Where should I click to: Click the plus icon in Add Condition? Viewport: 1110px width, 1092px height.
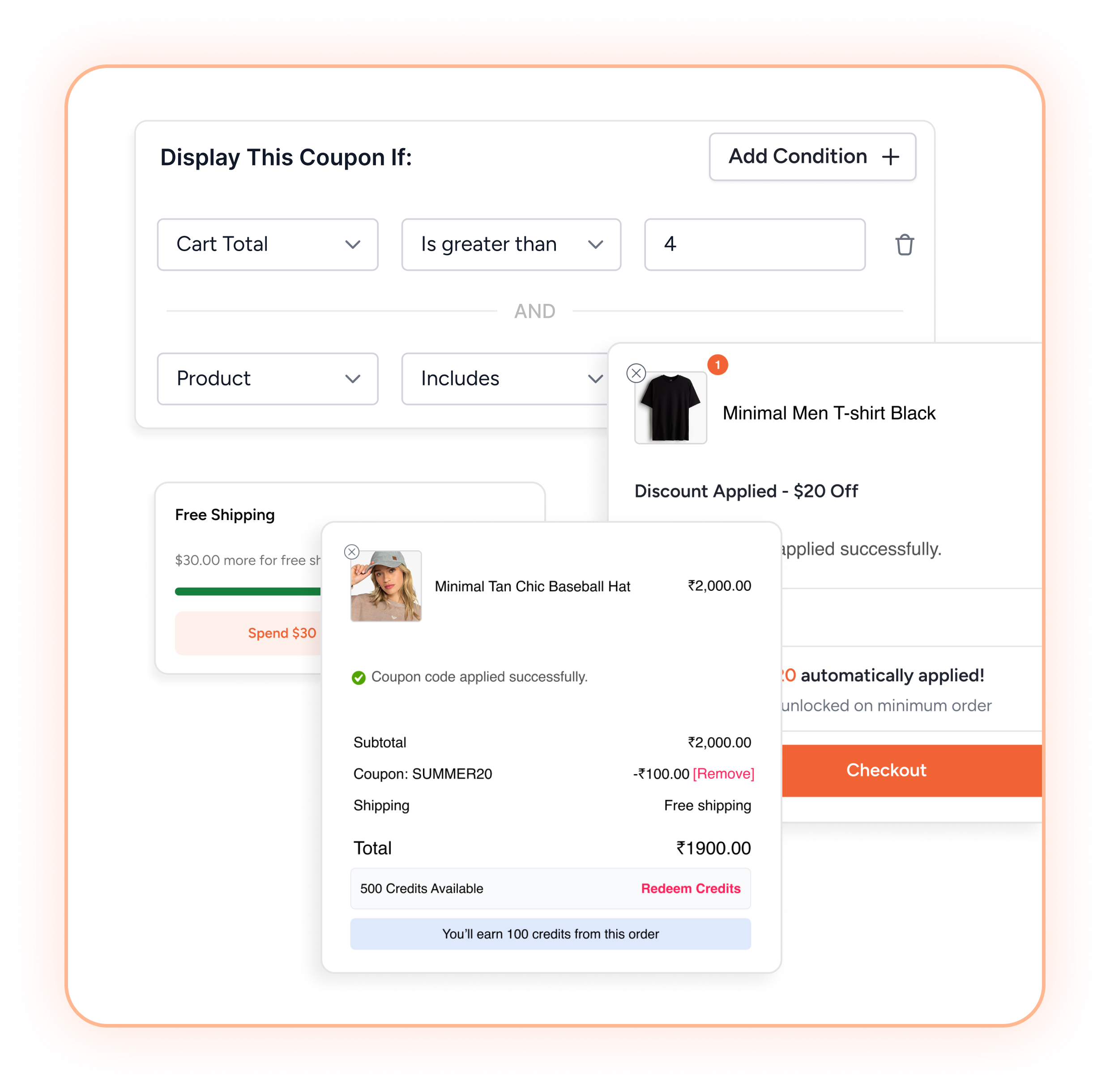[890, 157]
